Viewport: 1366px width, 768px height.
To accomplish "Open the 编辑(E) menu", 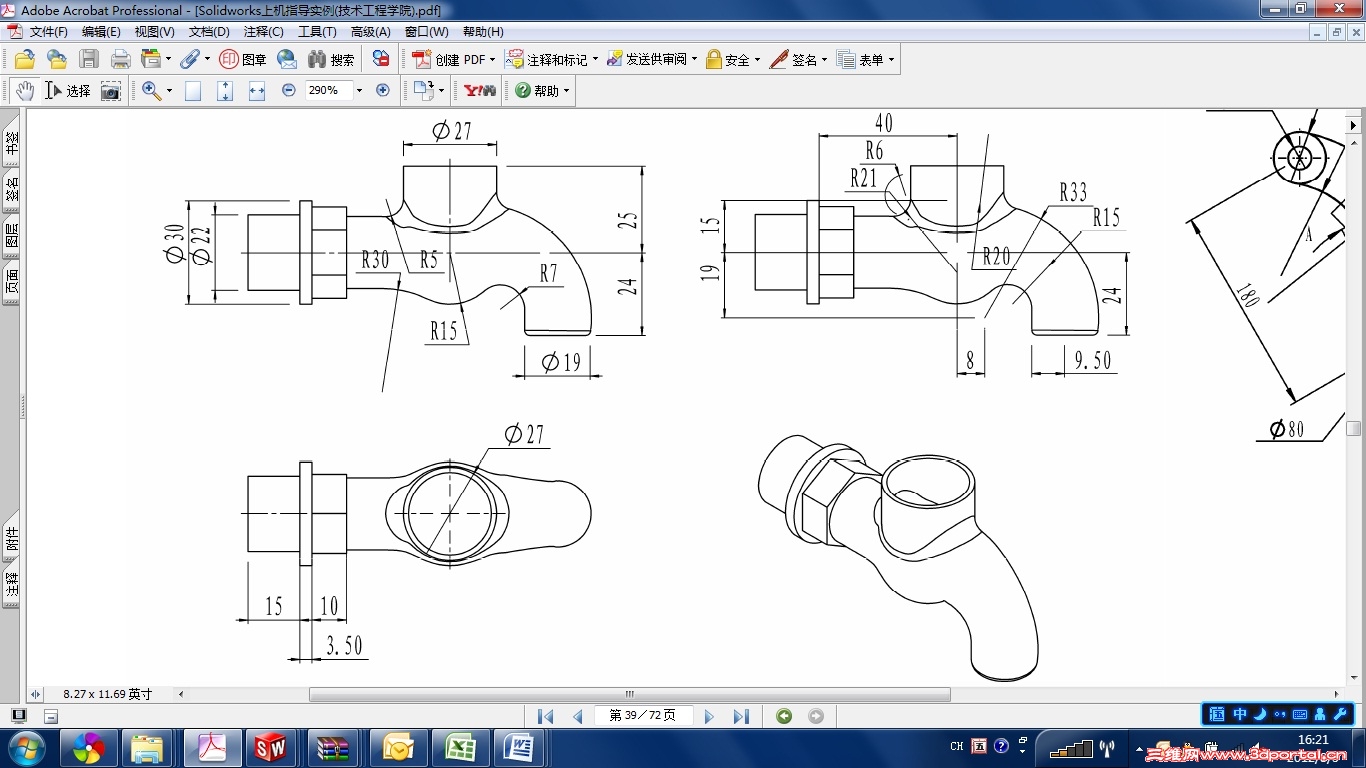I will click(101, 32).
